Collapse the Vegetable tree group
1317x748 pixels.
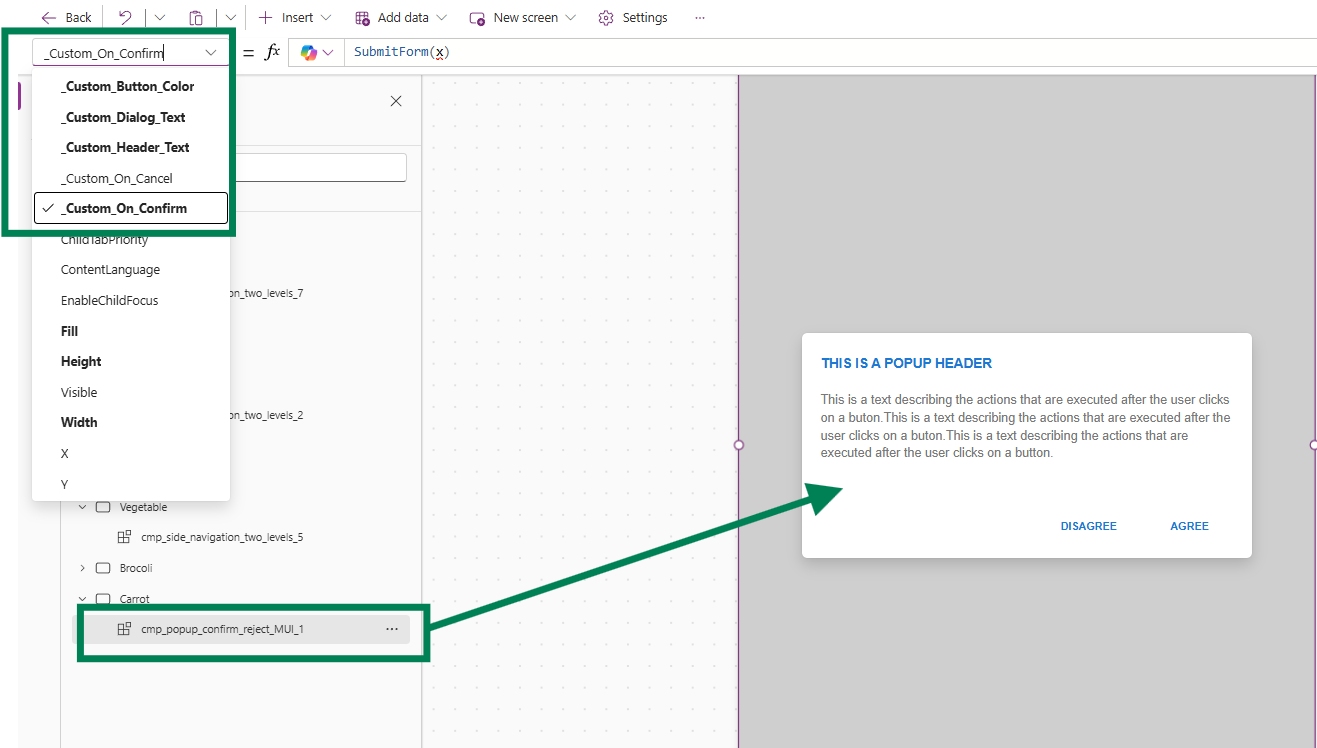82,507
